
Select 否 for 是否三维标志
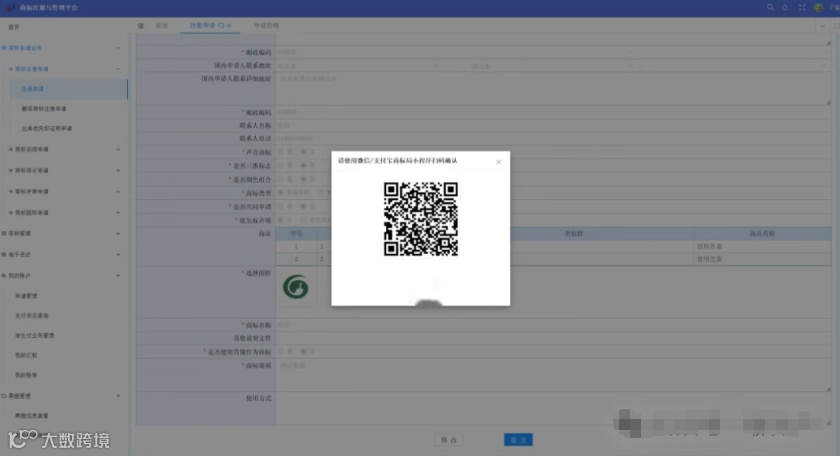pos(303,166)
